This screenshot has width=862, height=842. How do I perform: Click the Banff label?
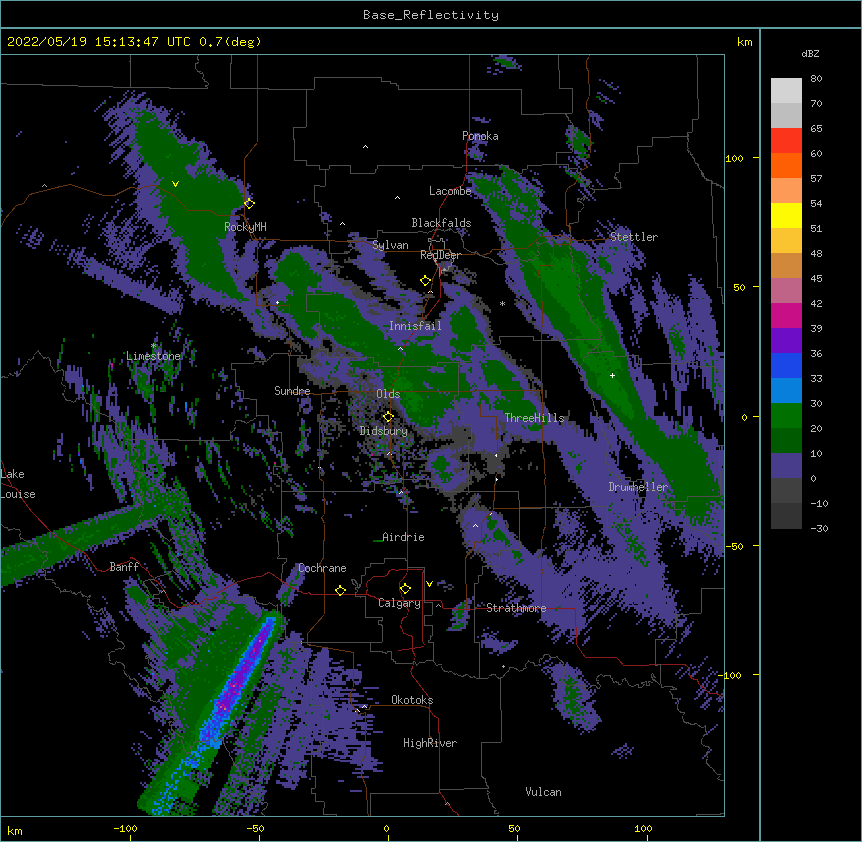(124, 567)
